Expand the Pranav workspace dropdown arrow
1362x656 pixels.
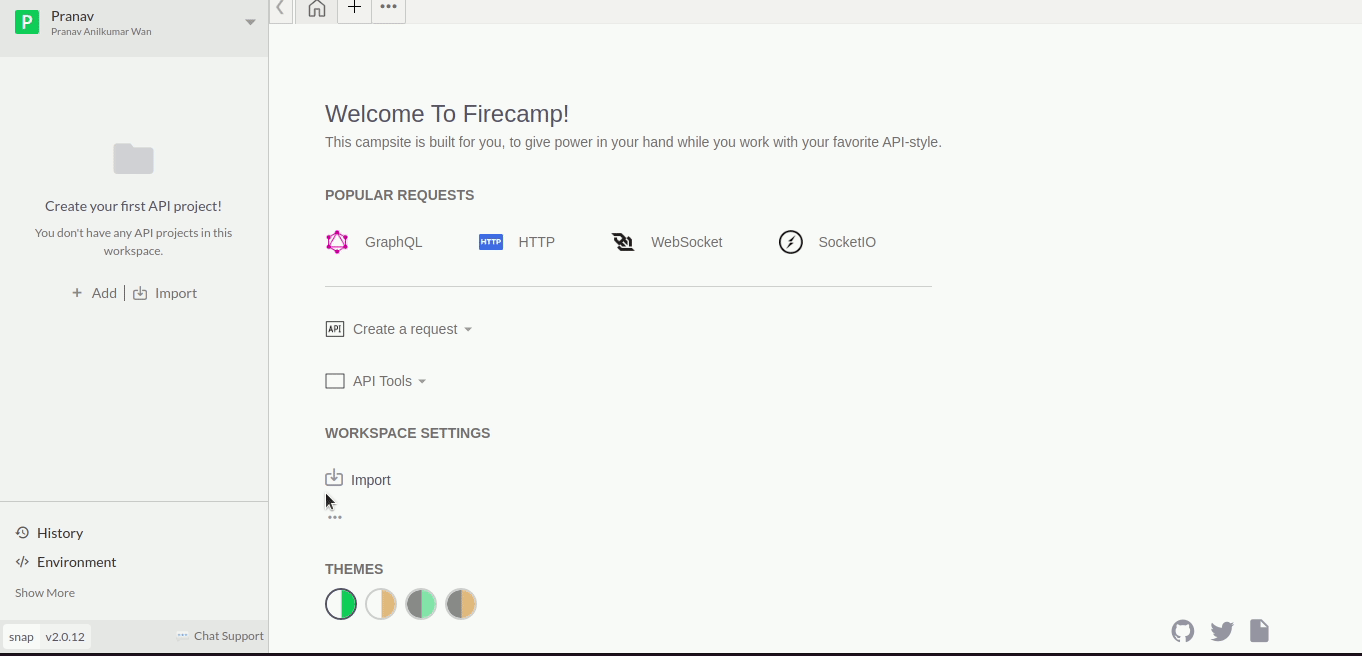(x=250, y=22)
